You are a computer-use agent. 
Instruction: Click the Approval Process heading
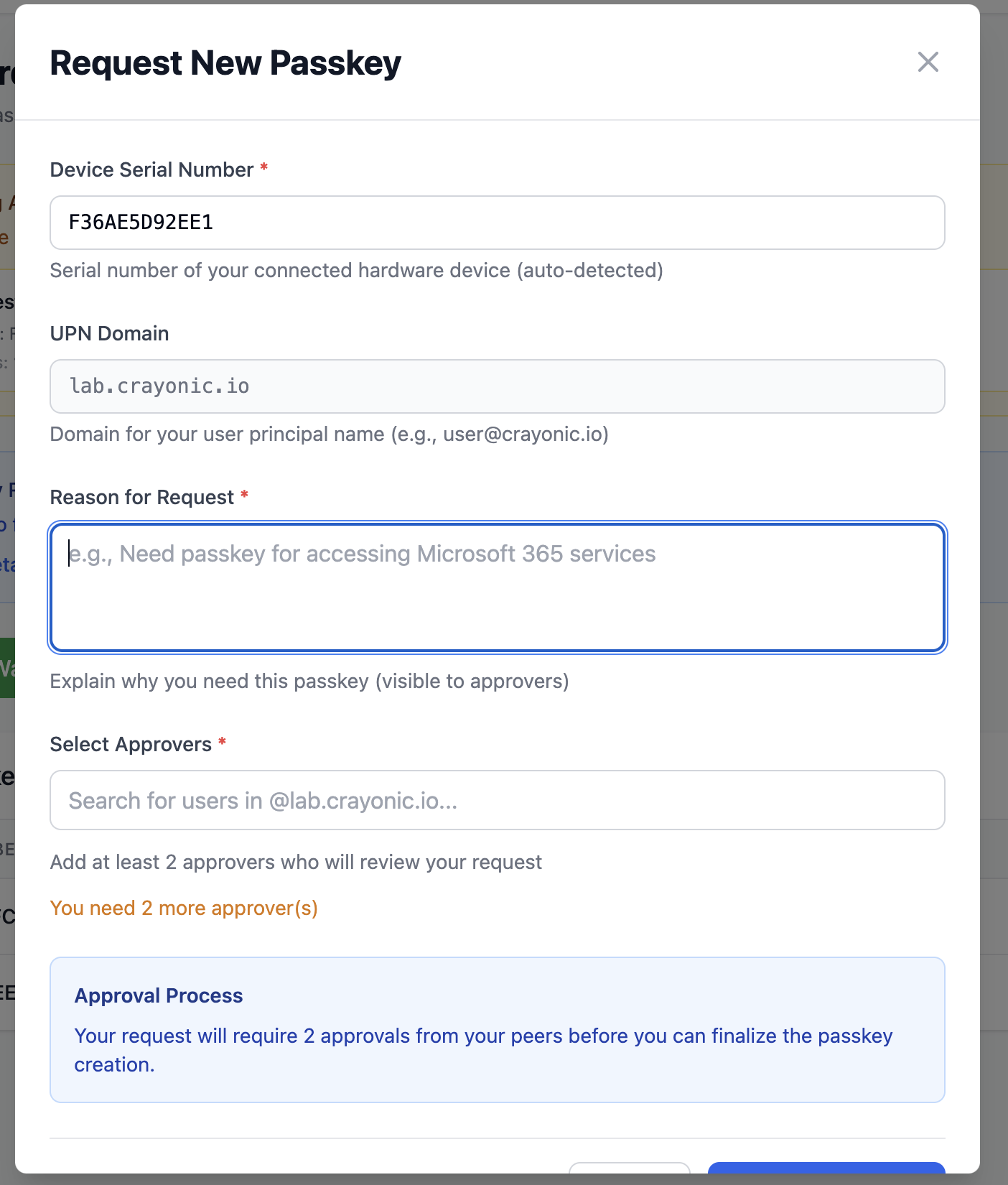pyautogui.click(x=159, y=995)
